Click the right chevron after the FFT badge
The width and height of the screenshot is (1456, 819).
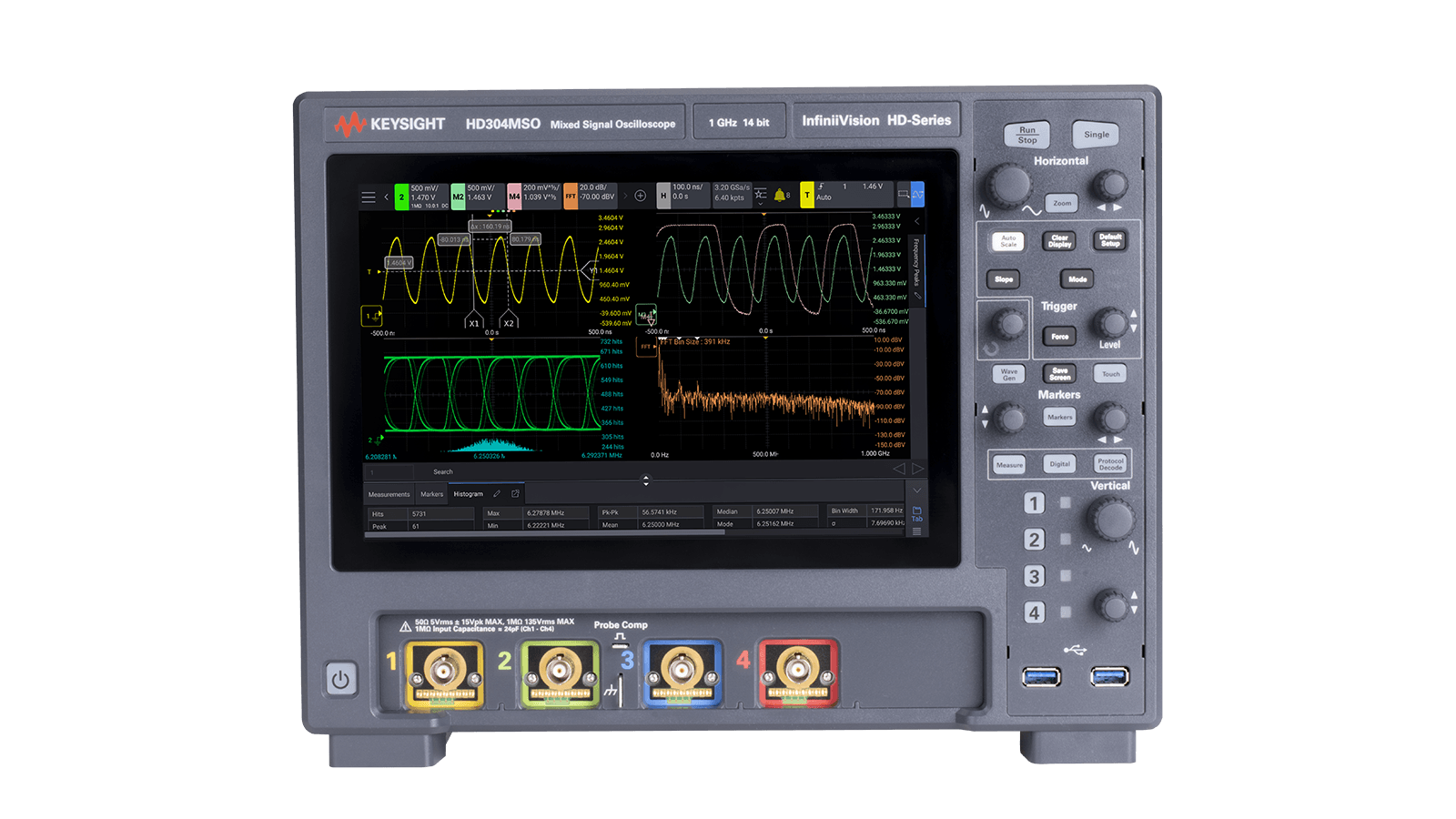tap(625, 196)
